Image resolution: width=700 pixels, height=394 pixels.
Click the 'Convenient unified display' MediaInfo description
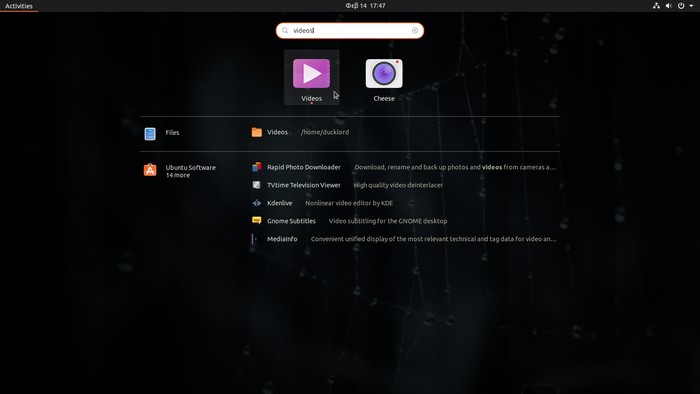[433, 239]
